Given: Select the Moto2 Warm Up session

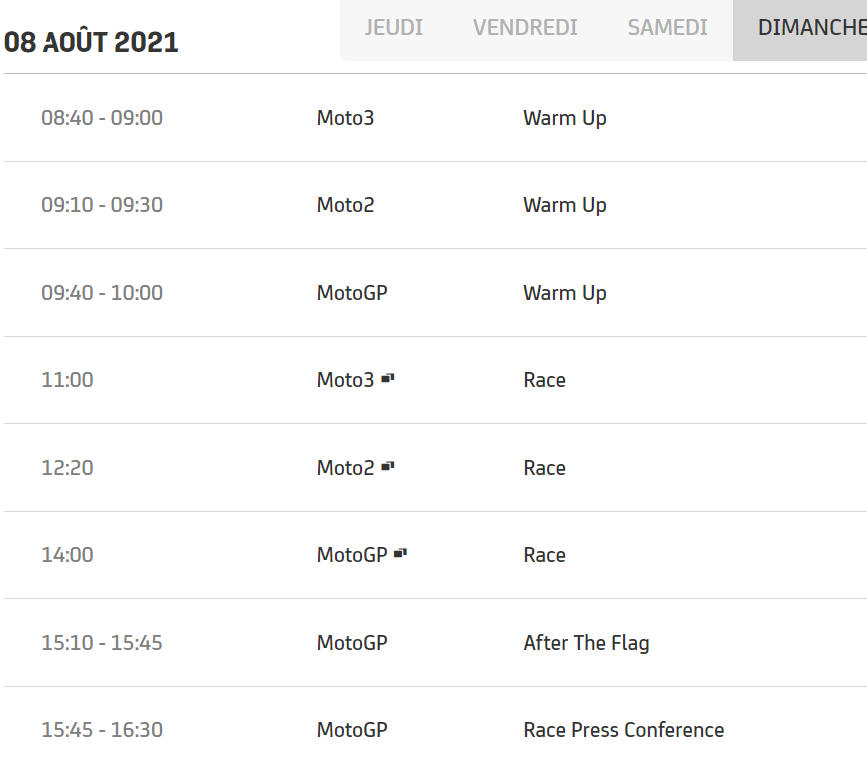Looking at the screenshot, I should tap(564, 205).
